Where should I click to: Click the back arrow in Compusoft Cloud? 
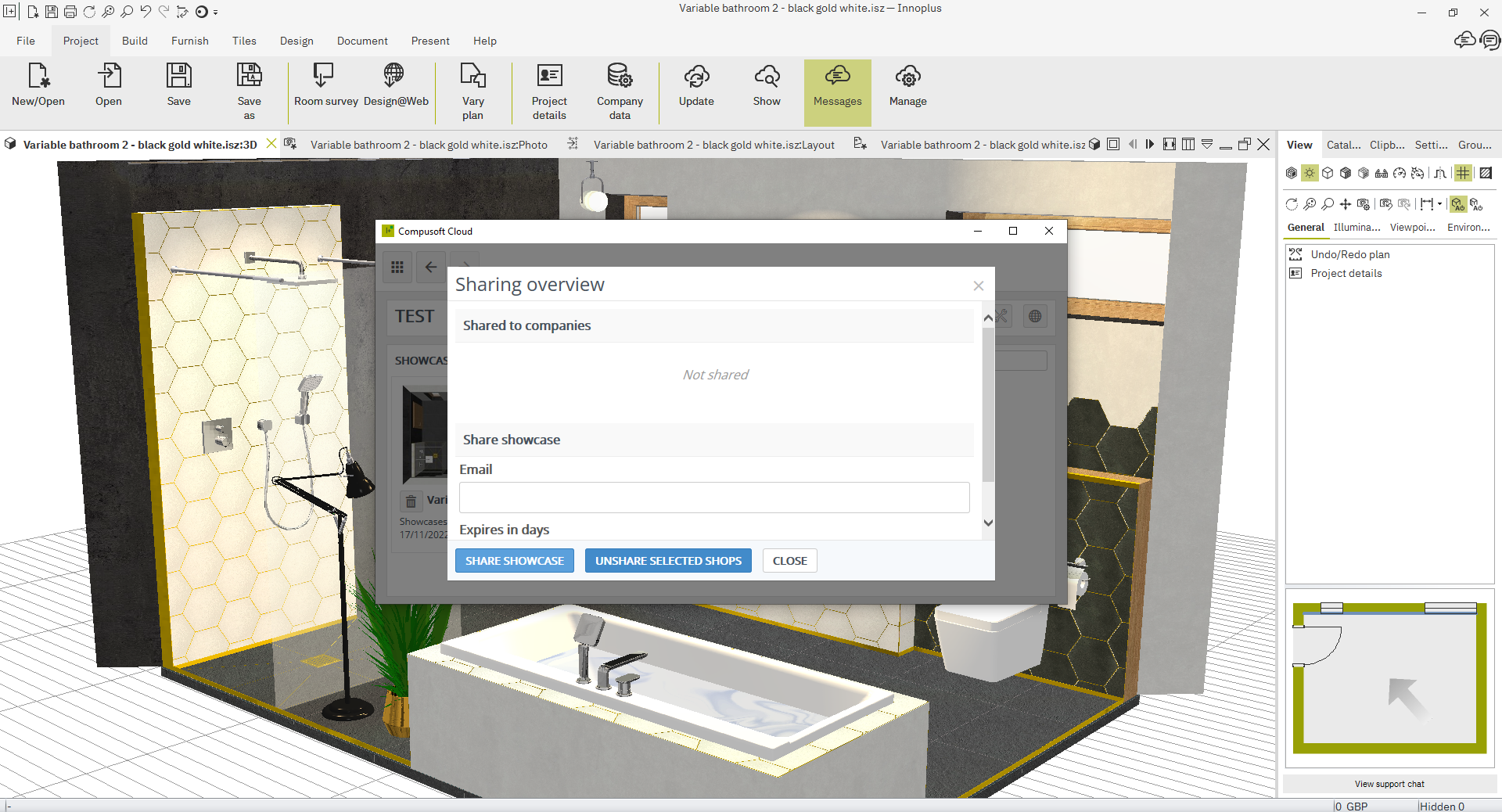[x=431, y=268]
